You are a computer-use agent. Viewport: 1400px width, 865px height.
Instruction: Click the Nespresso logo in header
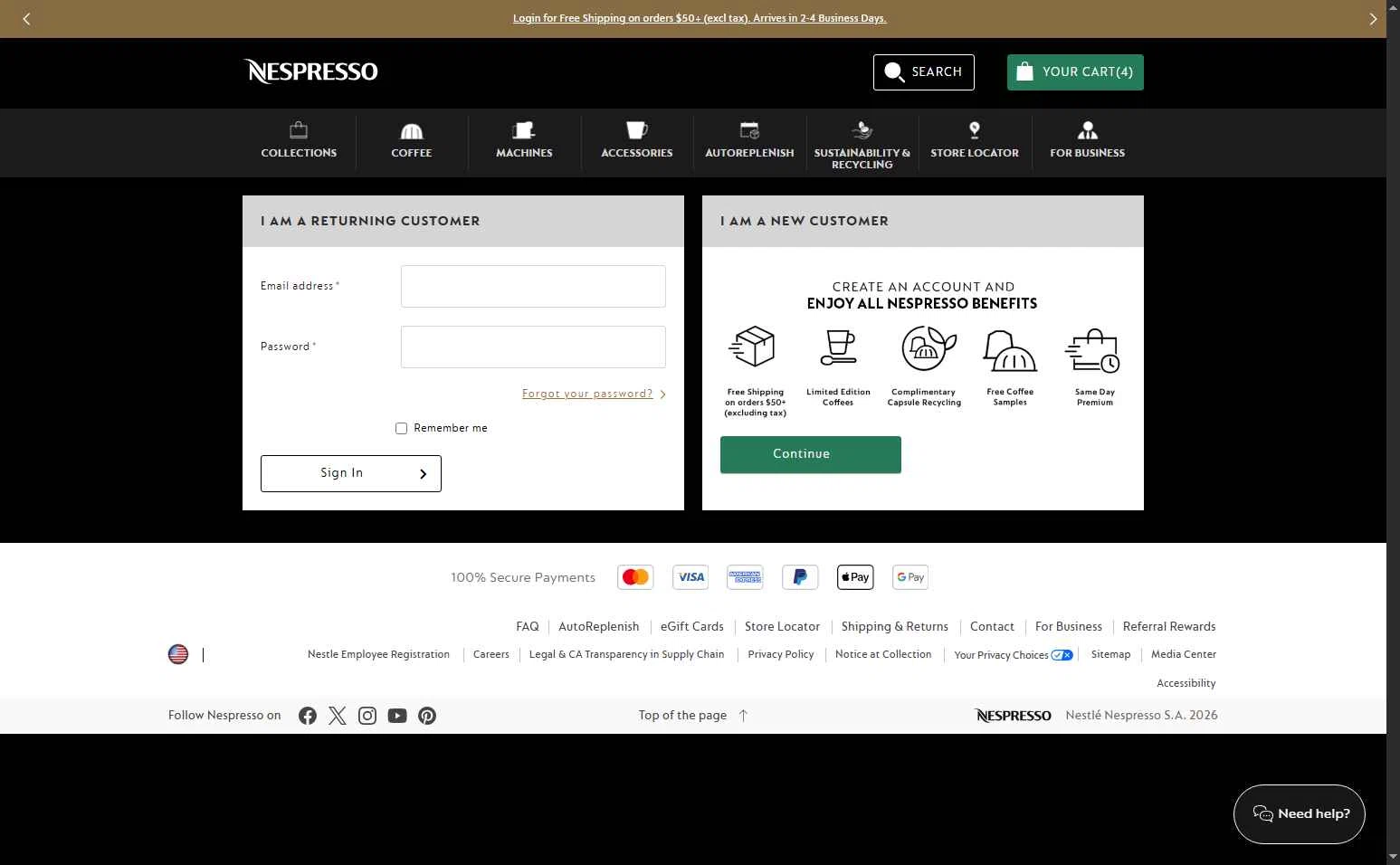[310, 71]
